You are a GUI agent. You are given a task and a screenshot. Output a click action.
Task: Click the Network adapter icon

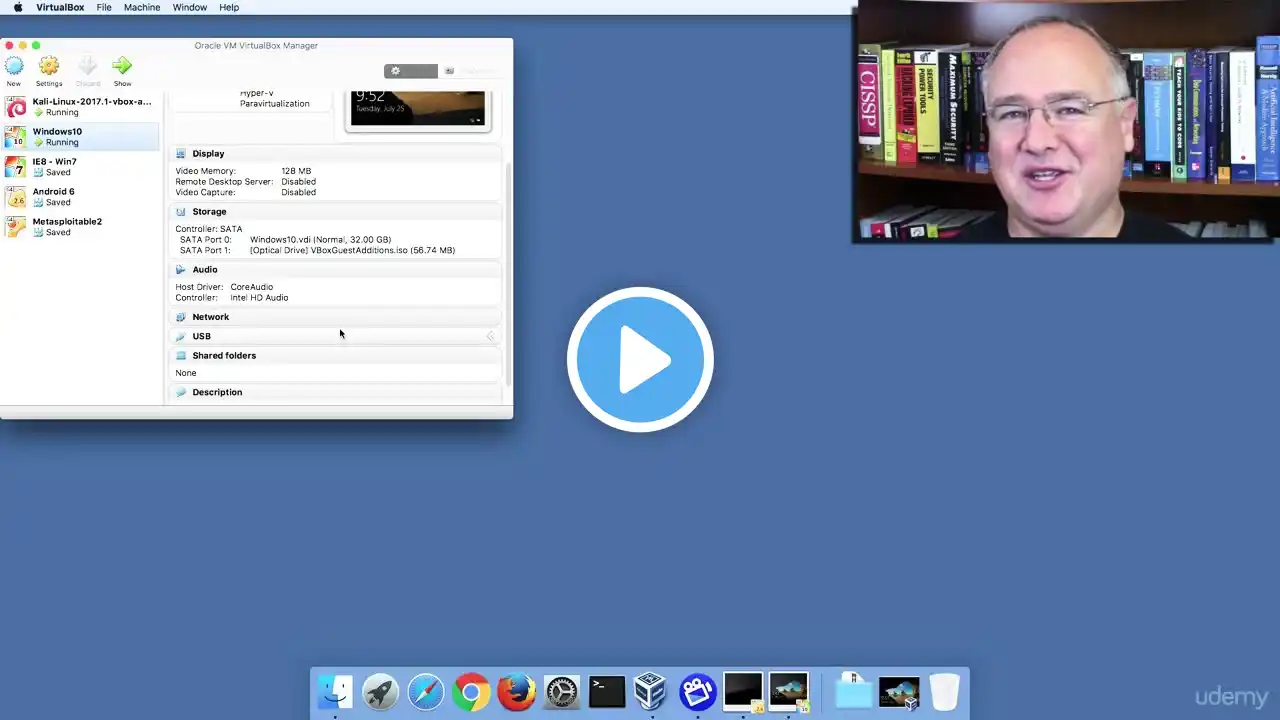pos(181,317)
